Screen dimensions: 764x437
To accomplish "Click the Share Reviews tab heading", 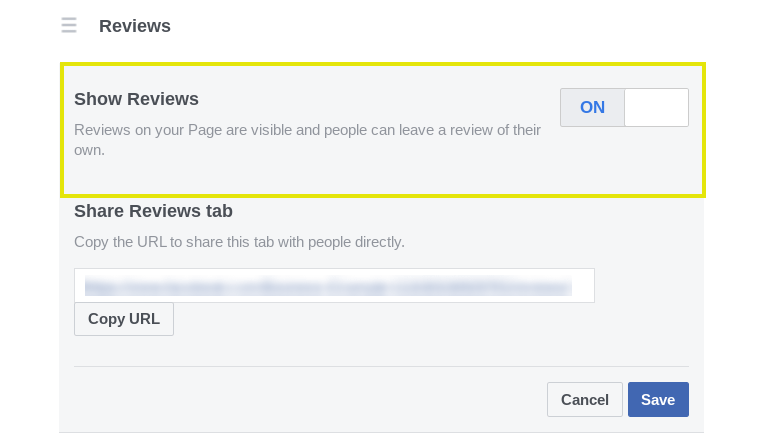I will point(153,211).
